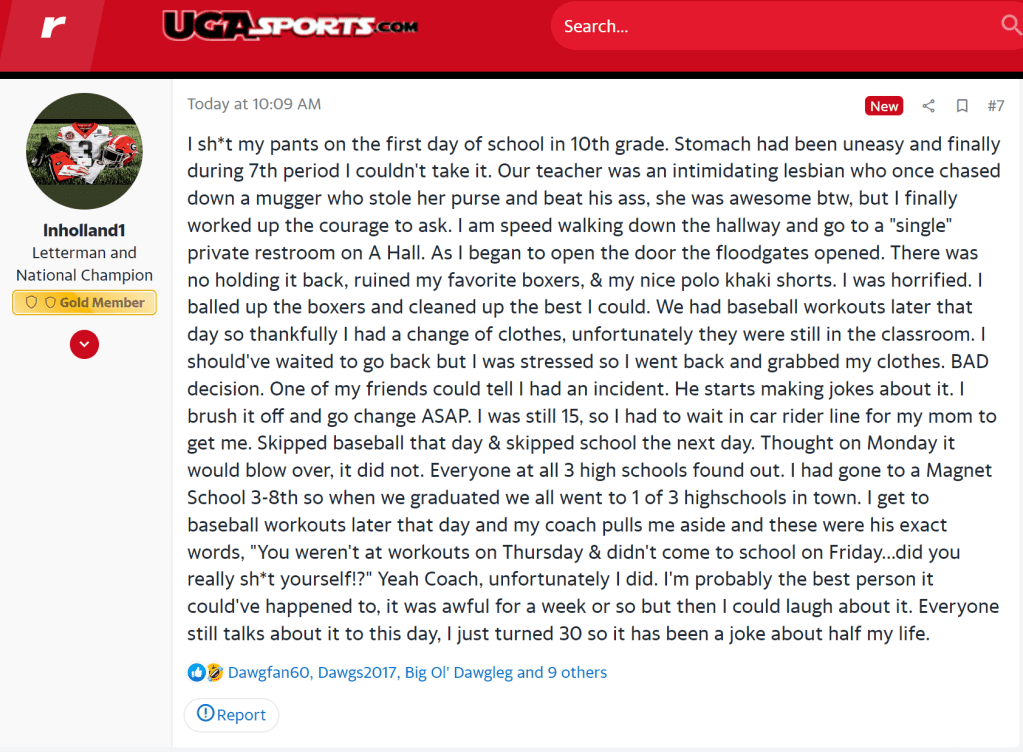The width and height of the screenshot is (1023, 752).
Task: Type in the Search field
Action: (x=770, y=27)
